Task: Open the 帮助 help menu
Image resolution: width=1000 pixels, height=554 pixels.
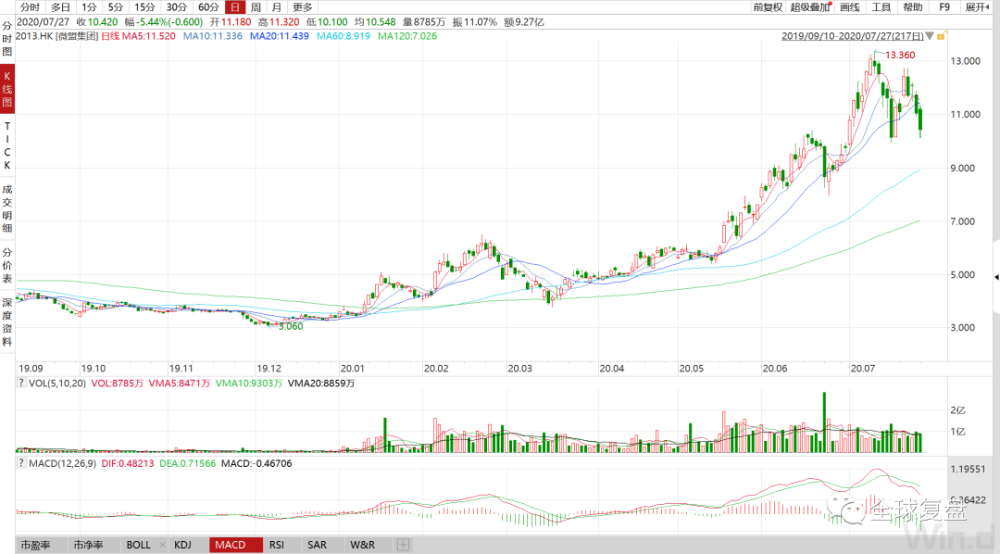Action: click(x=913, y=7)
